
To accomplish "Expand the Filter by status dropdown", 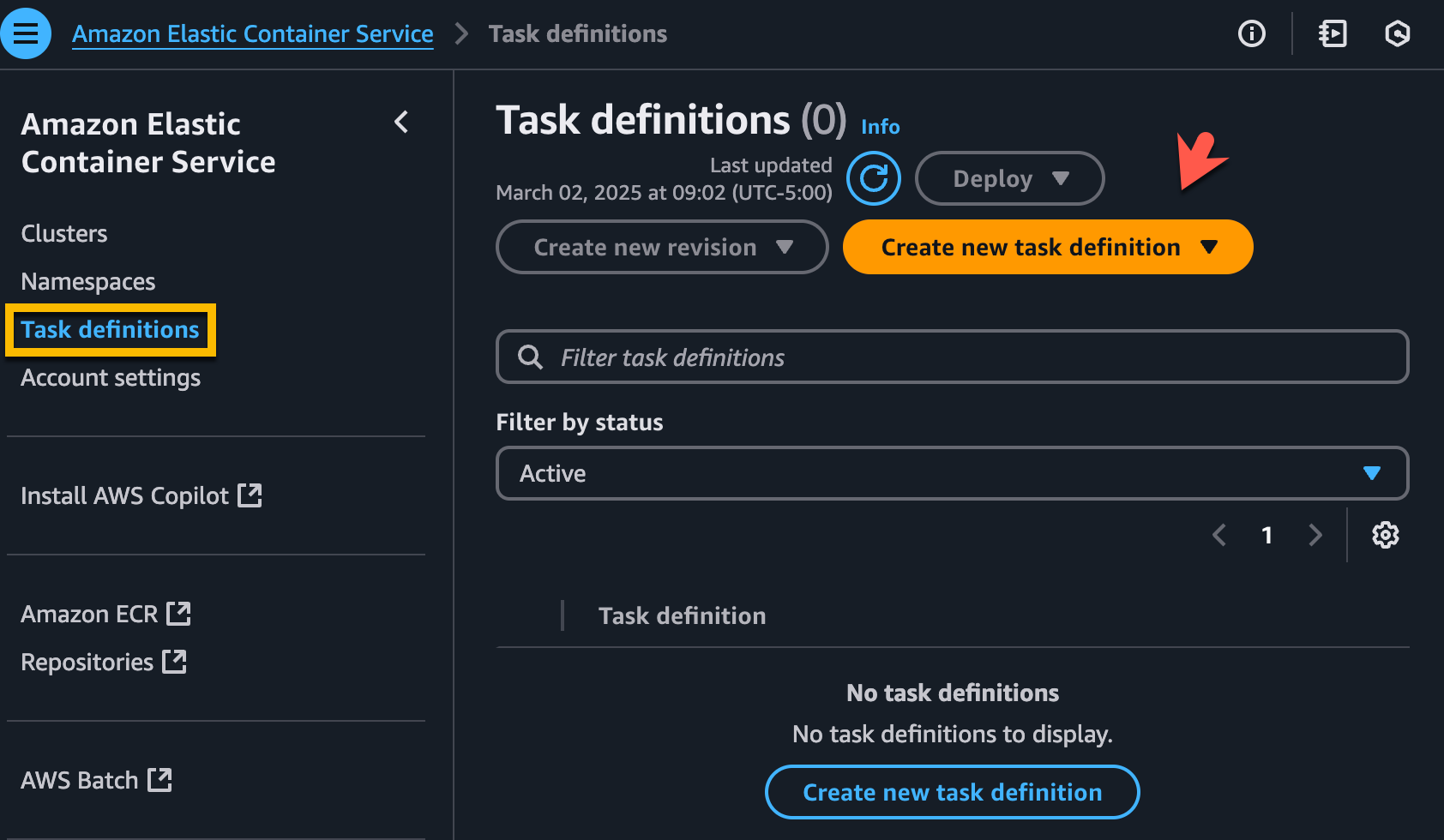I will (952, 473).
